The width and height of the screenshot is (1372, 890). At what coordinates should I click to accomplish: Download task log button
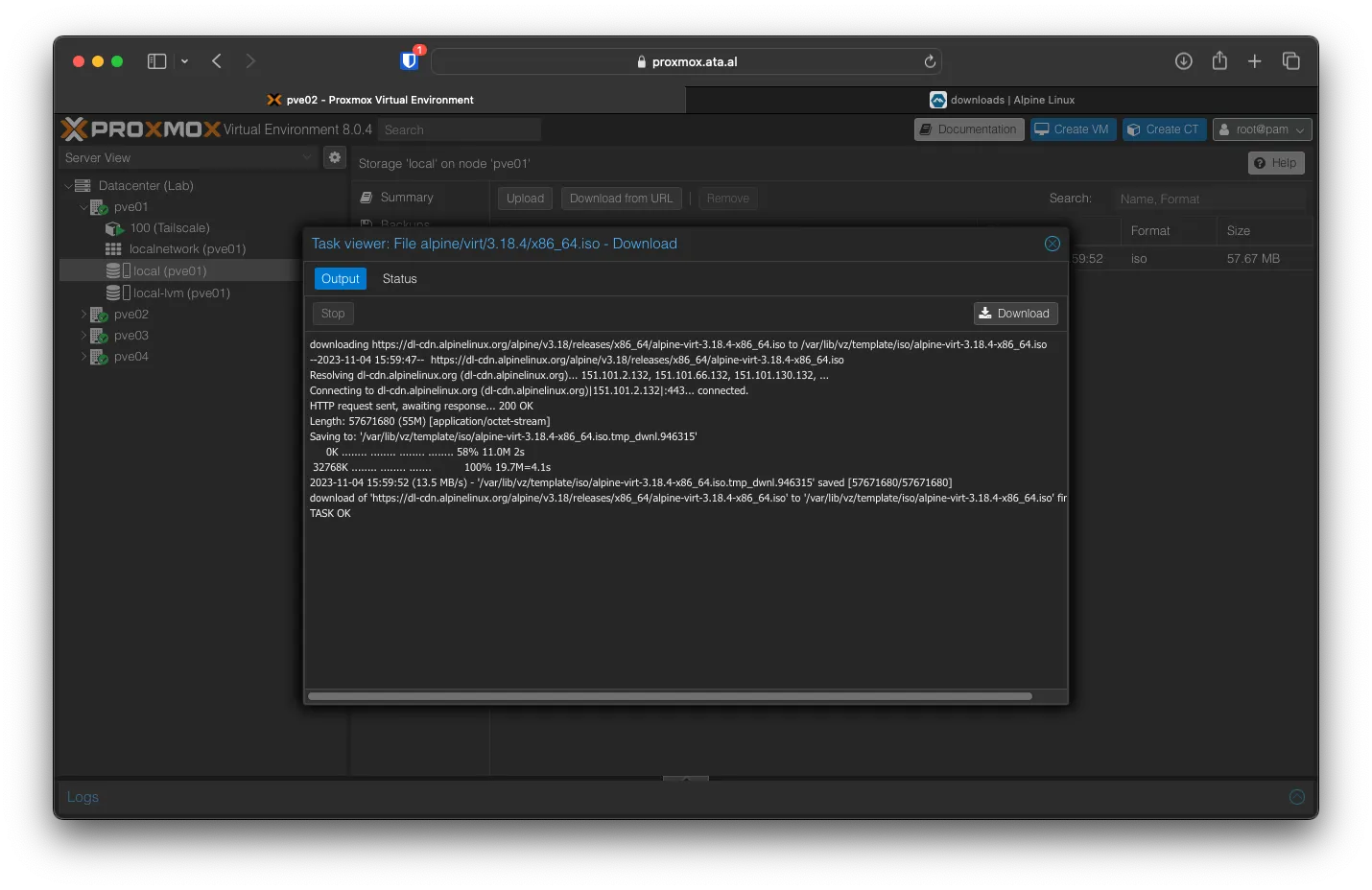pos(1015,314)
